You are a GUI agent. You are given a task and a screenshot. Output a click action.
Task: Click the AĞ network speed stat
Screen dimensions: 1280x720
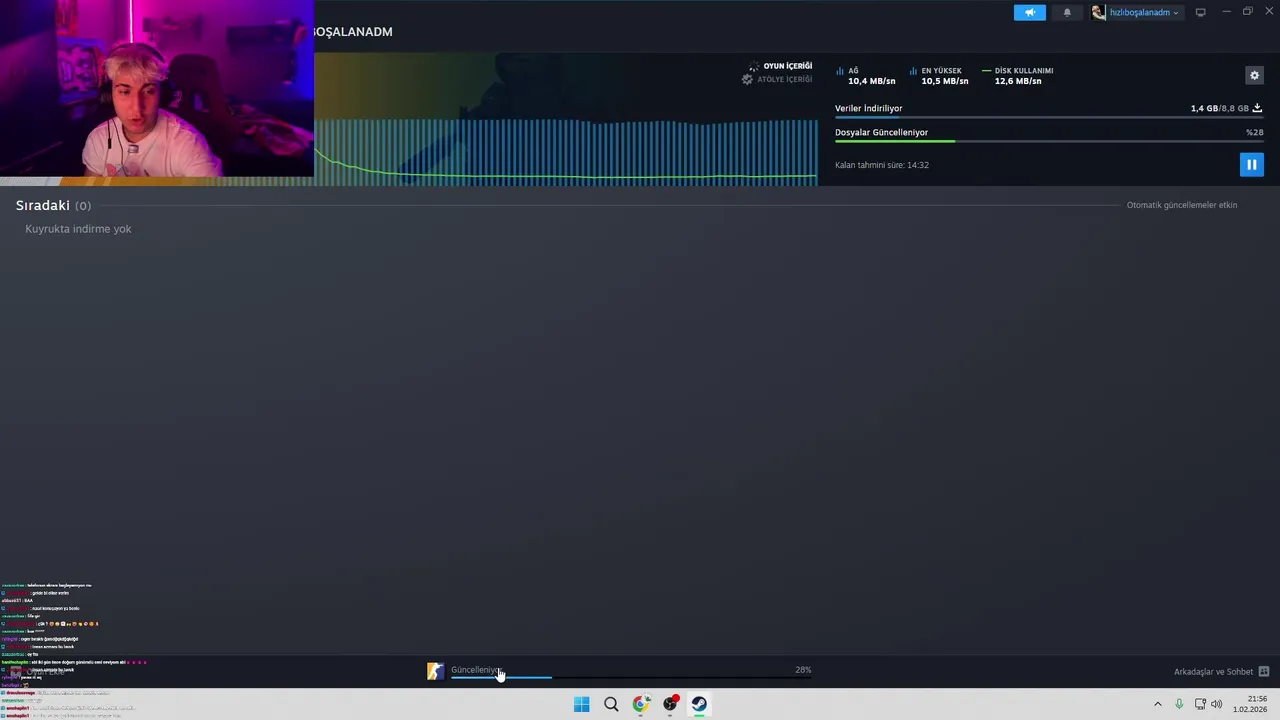pyautogui.click(x=865, y=76)
